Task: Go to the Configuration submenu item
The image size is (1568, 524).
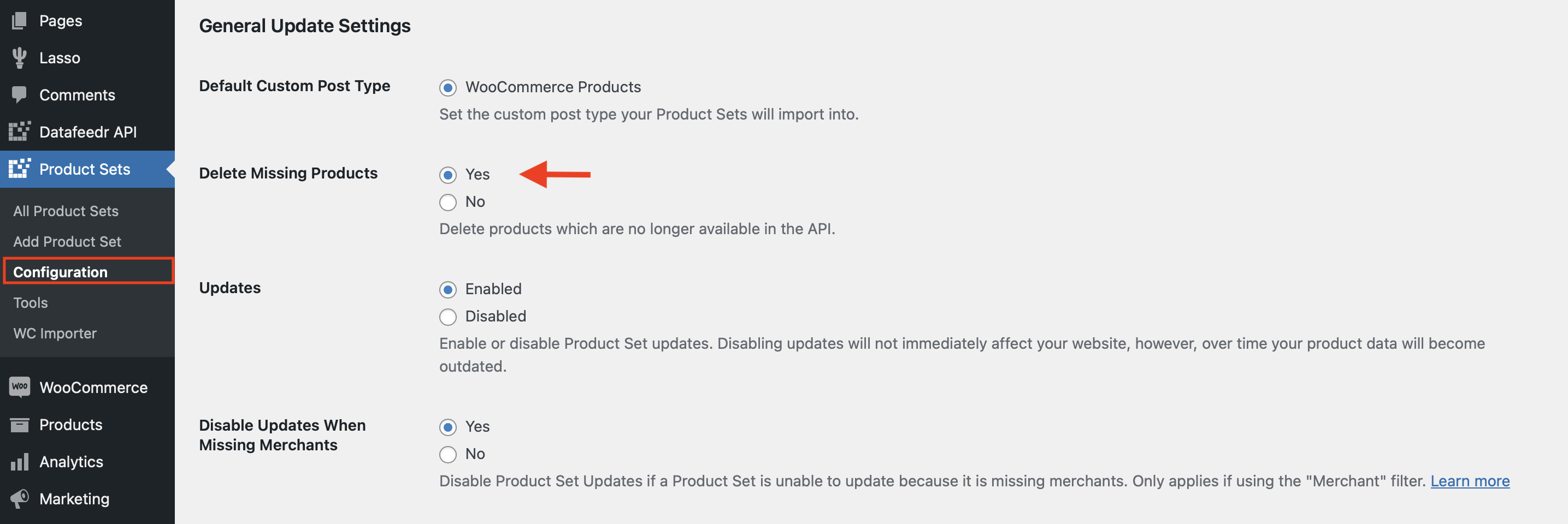Action: (60, 272)
